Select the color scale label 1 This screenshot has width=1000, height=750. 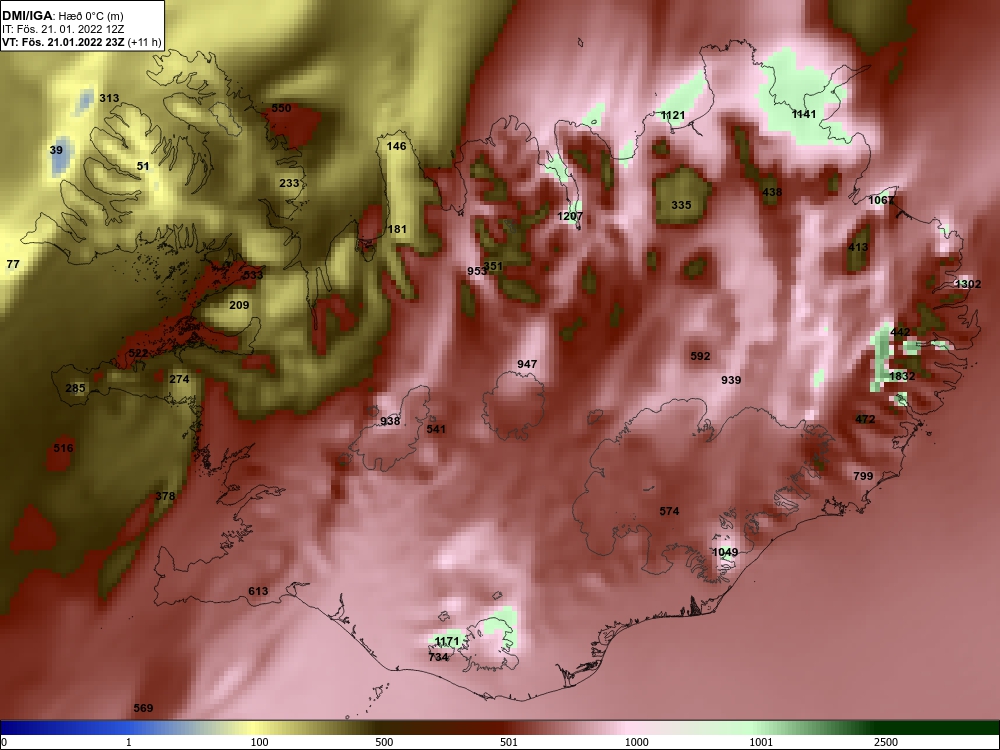(129, 742)
